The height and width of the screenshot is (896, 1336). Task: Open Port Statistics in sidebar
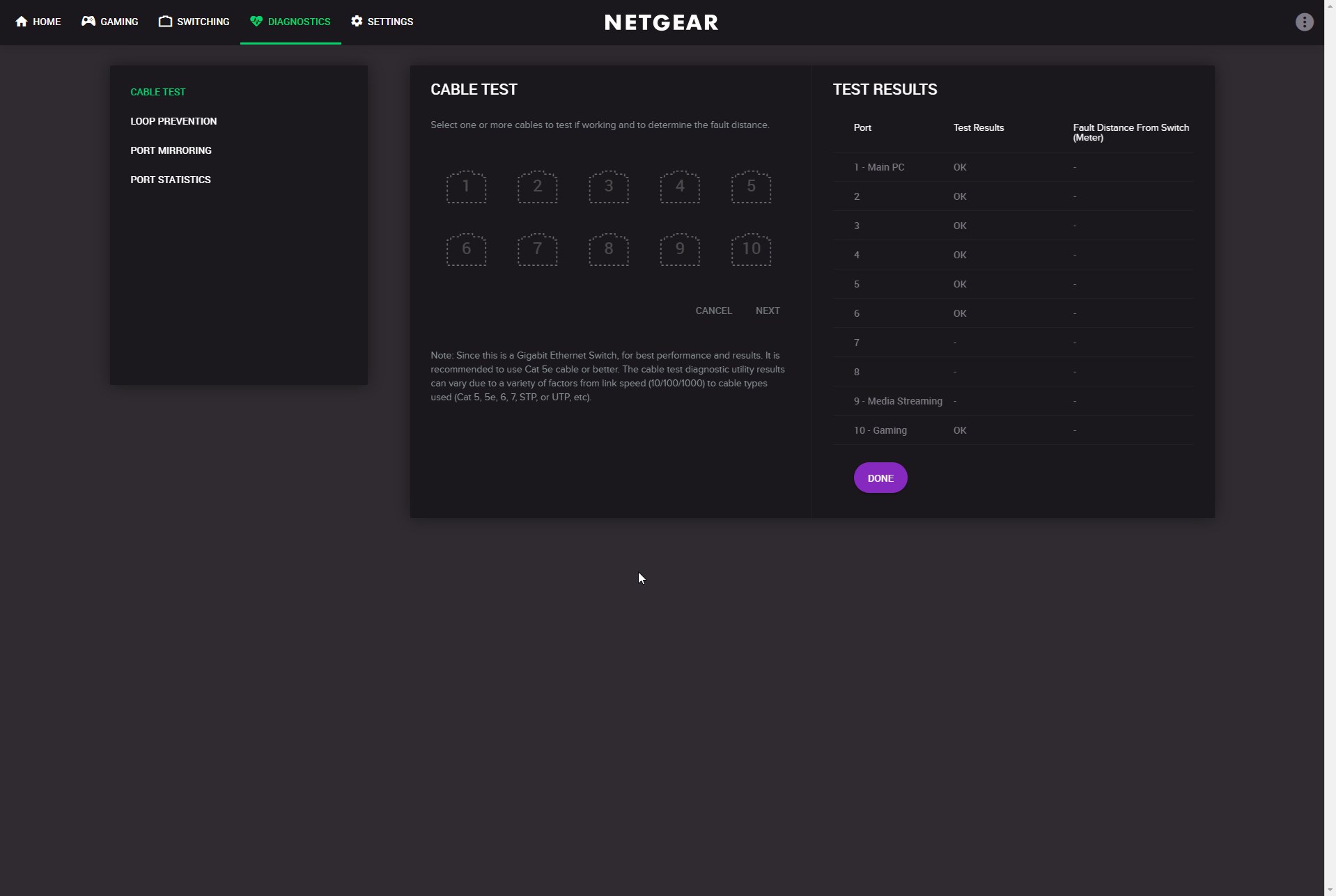click(x=171, y=180)
